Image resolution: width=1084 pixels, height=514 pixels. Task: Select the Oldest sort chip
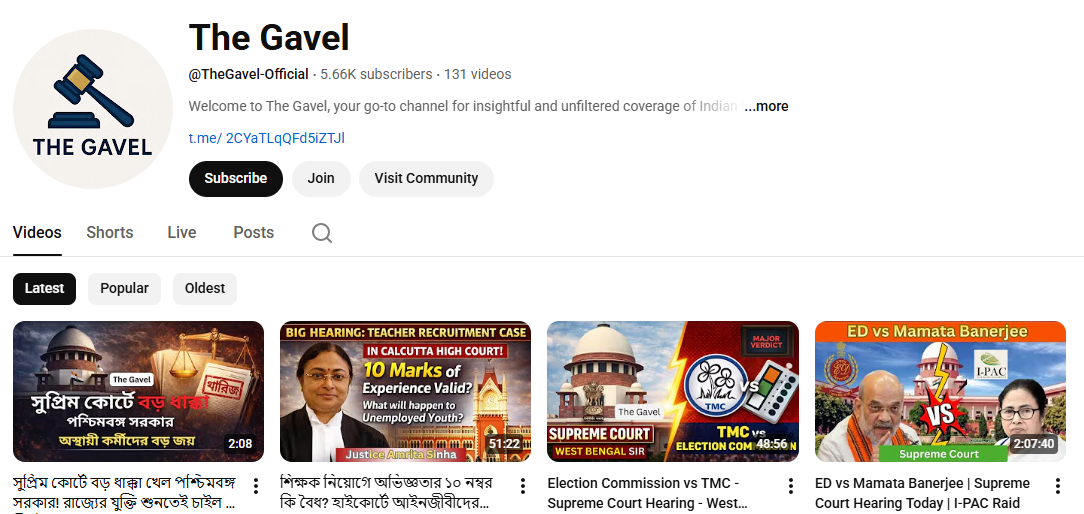click(x=205, y=288)
